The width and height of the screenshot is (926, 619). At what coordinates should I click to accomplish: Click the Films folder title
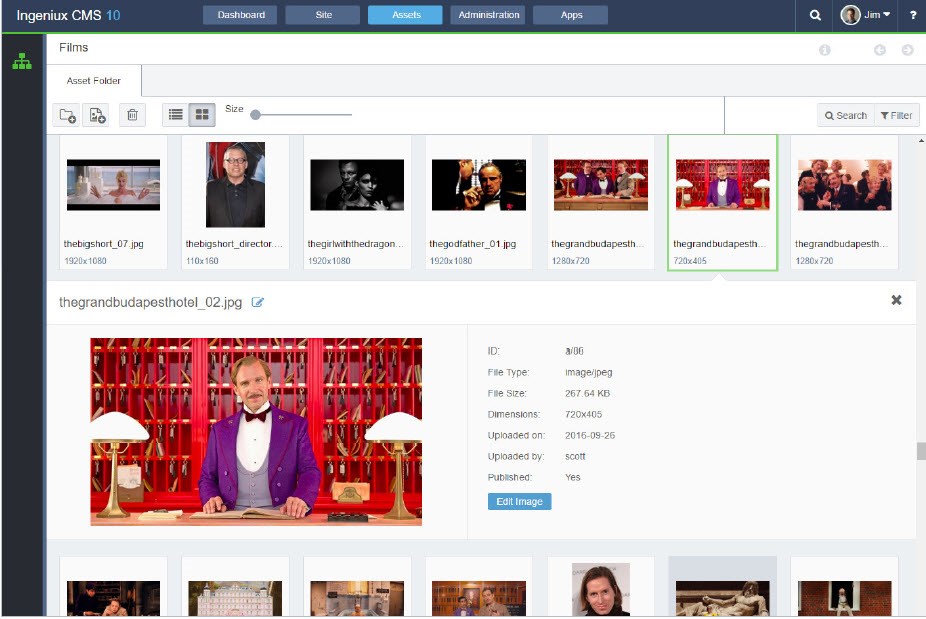pos(73,48)
